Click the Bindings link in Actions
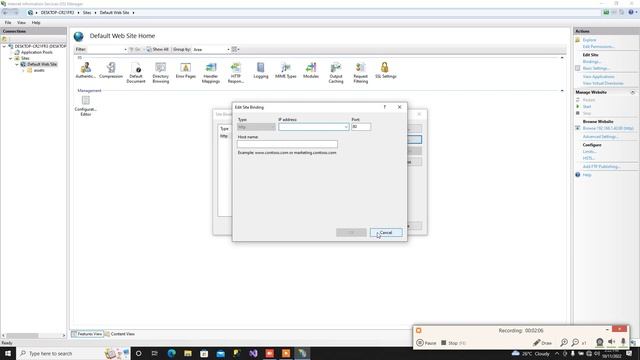Screen dimensions: 640x360 coord(591,62)
